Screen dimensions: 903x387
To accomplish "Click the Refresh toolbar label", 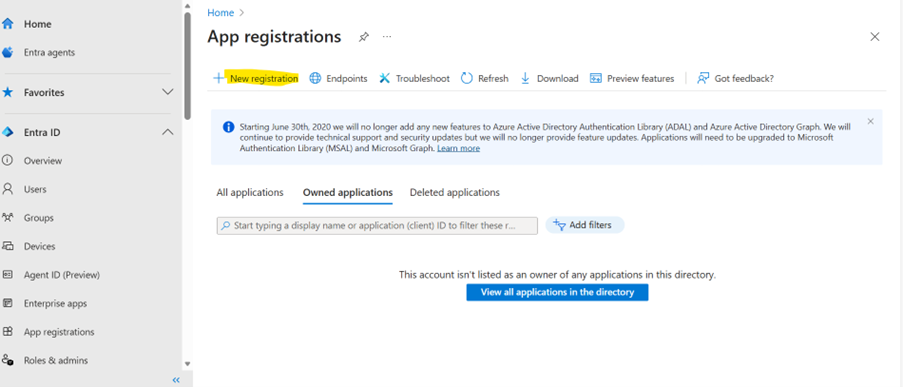I will point(493,78).
